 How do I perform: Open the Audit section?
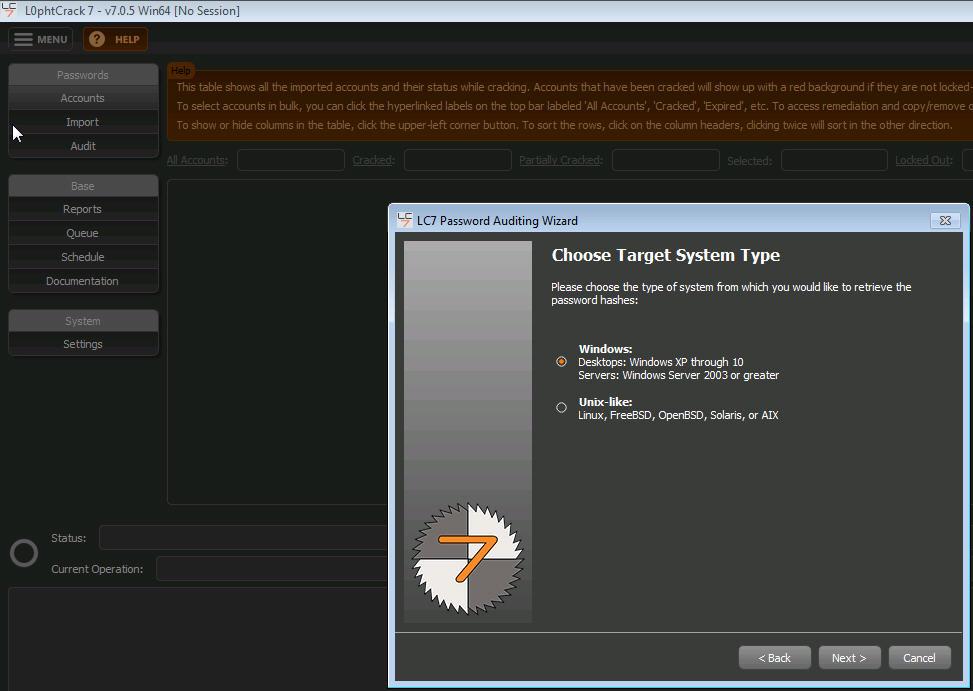coord(83,146)
